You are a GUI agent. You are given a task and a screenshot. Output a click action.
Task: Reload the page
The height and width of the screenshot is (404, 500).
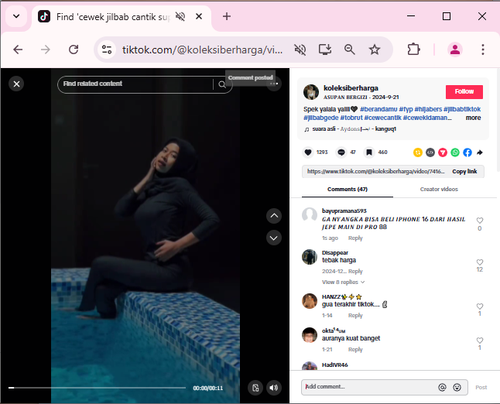pyautogui.click(x=73, y=50)
